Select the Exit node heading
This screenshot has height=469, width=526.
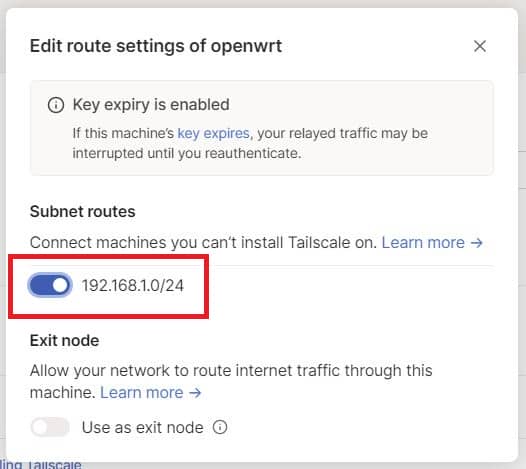pos(64,341)
